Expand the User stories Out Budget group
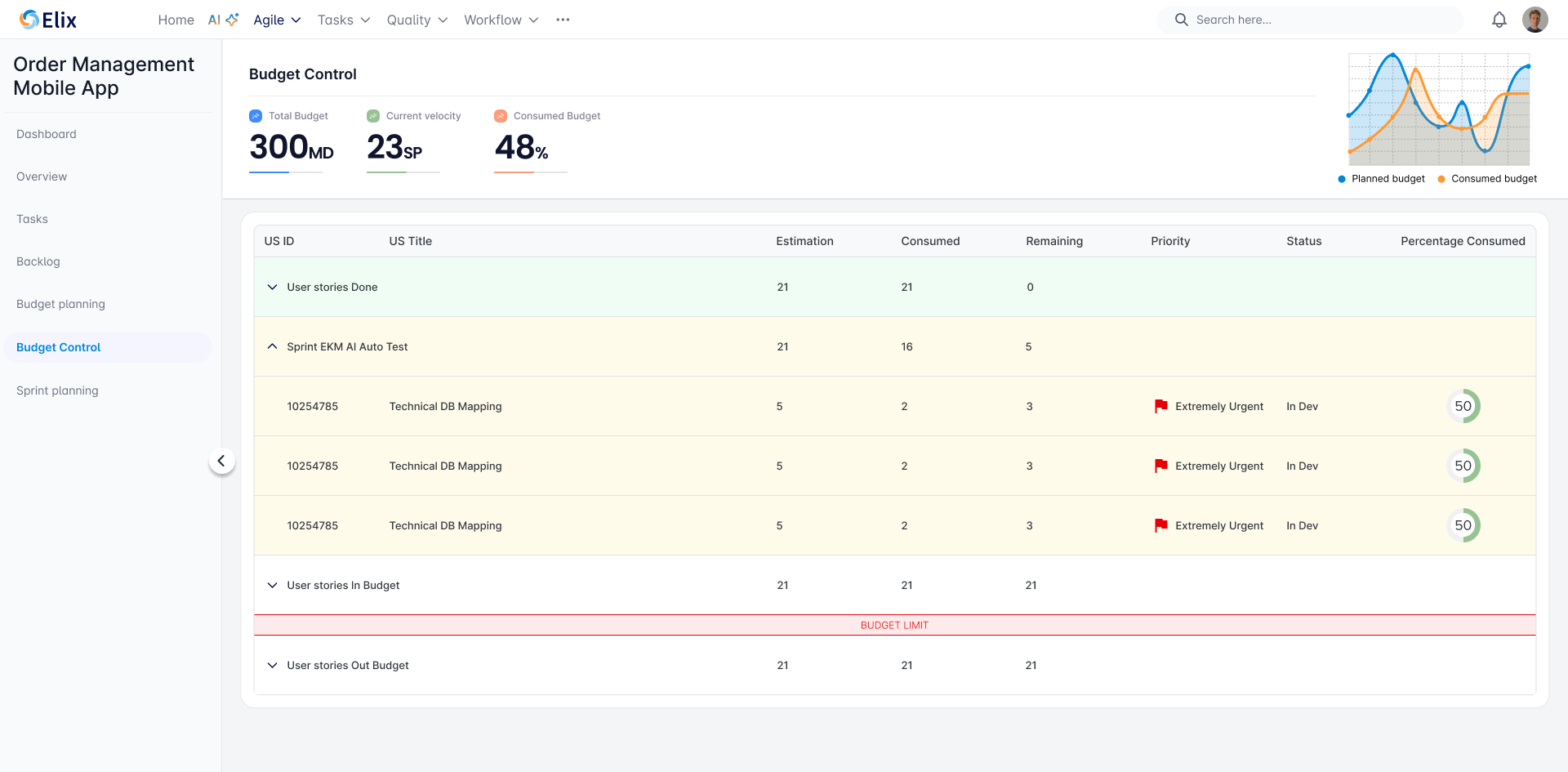Image resolution: width=1568 pixels, height=772 pixels. tap(273, 666)
